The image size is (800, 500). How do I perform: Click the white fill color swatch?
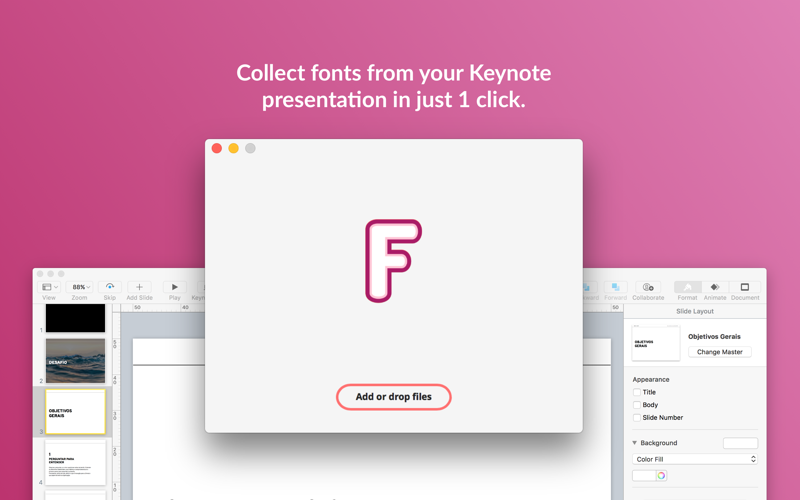point(644,476)
